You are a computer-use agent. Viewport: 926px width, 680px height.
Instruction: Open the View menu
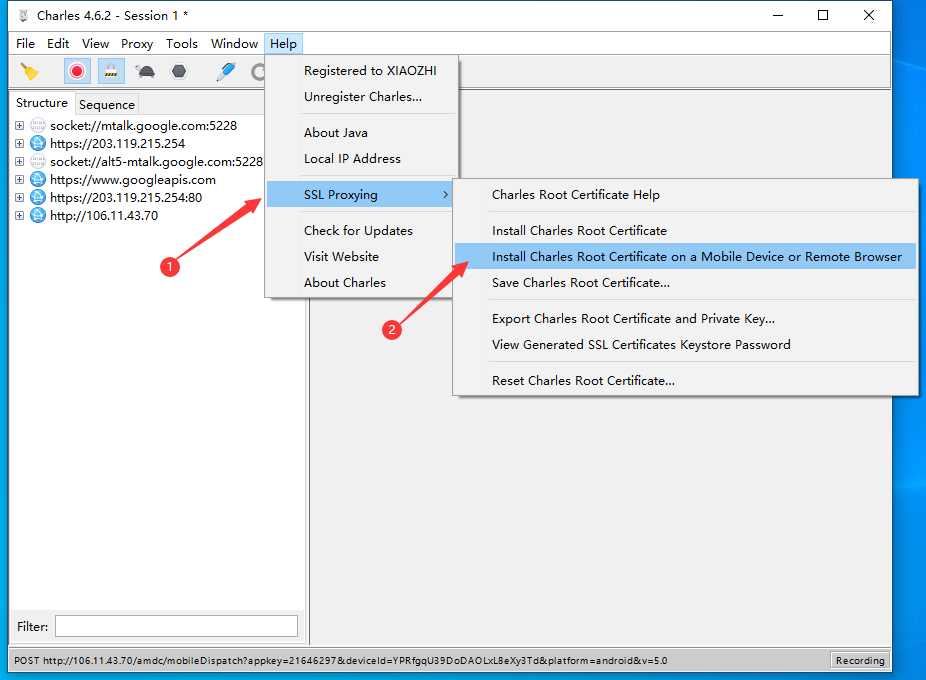pyautogui.click(x=95, y=44)
